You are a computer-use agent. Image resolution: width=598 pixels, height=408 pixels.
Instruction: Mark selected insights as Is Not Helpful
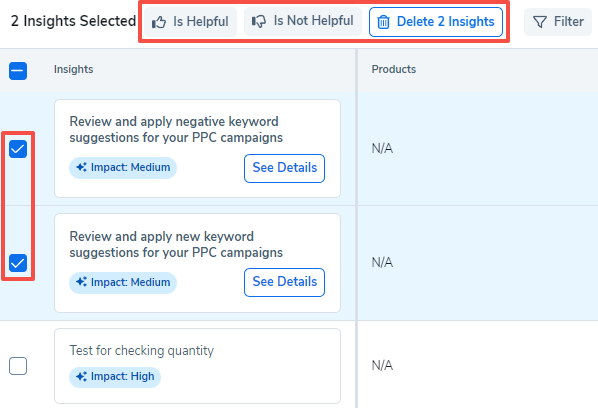point(303,21)
